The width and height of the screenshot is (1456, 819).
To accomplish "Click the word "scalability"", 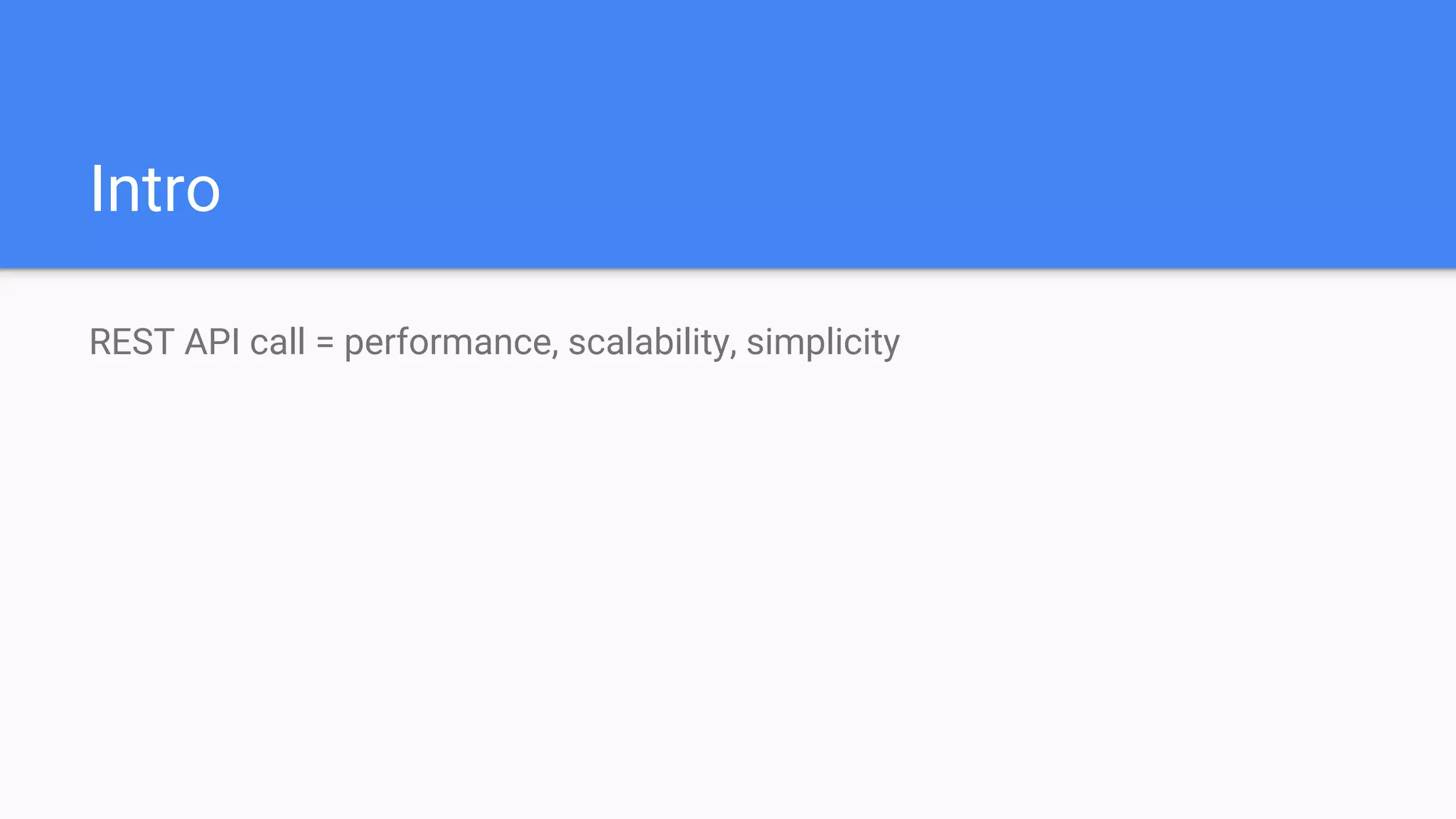I will click(648, 343).
